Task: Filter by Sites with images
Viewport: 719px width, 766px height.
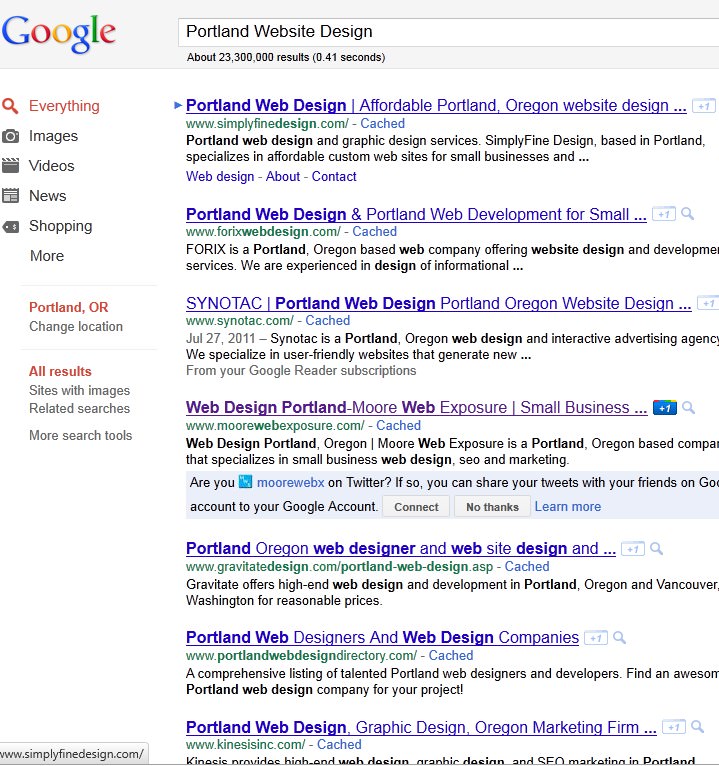Action: (x=79, y=390)
